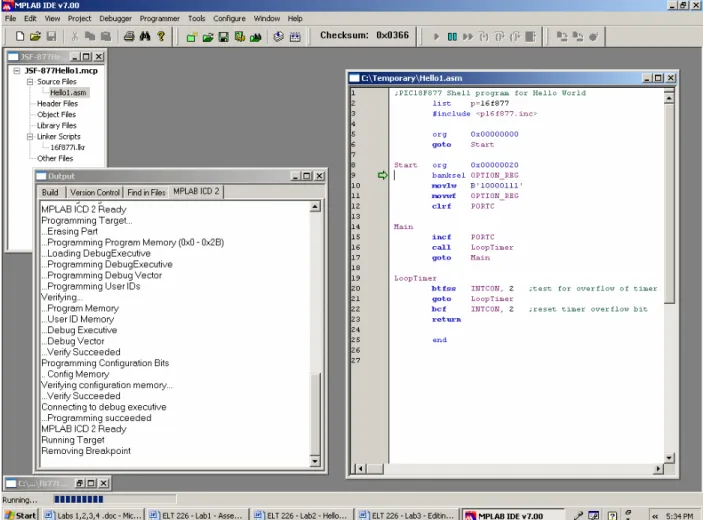Select Library Files in the project tree
The image size is (703, 520).
[x=56, y=126]
